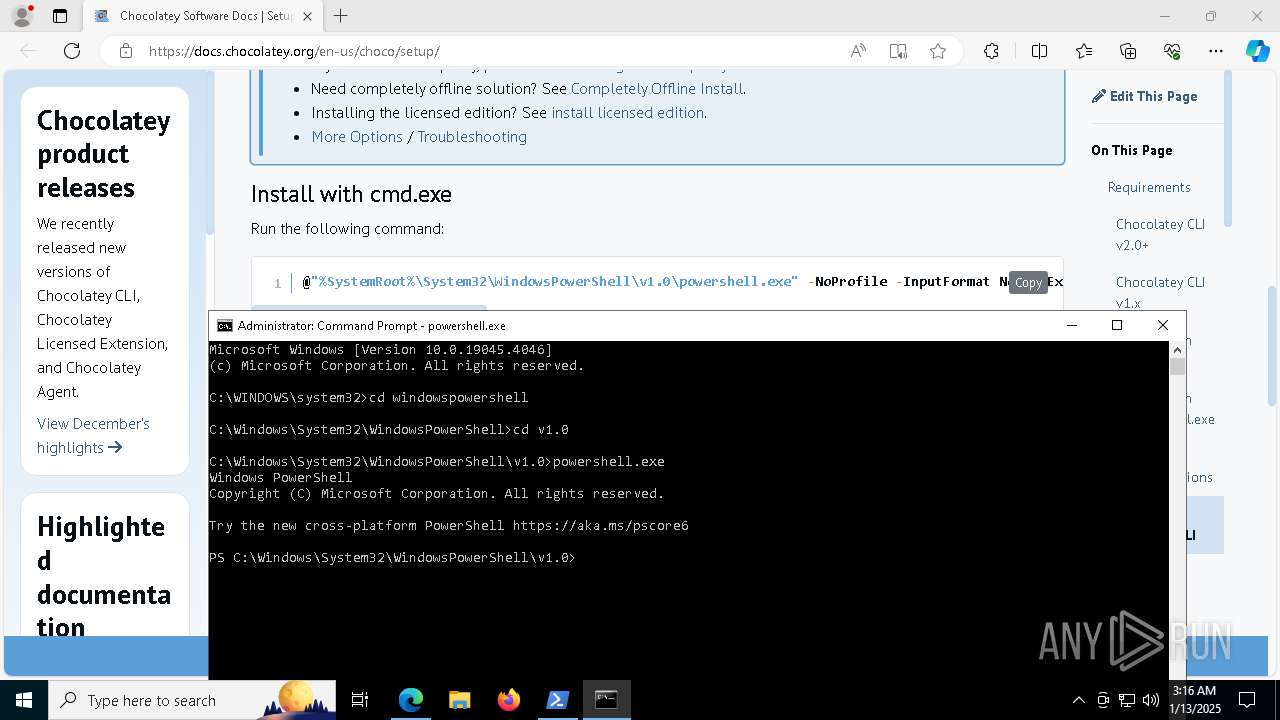Launch Firefox from taskbar
This screenshot has height=720, width=1280.
tap(509, 700)
